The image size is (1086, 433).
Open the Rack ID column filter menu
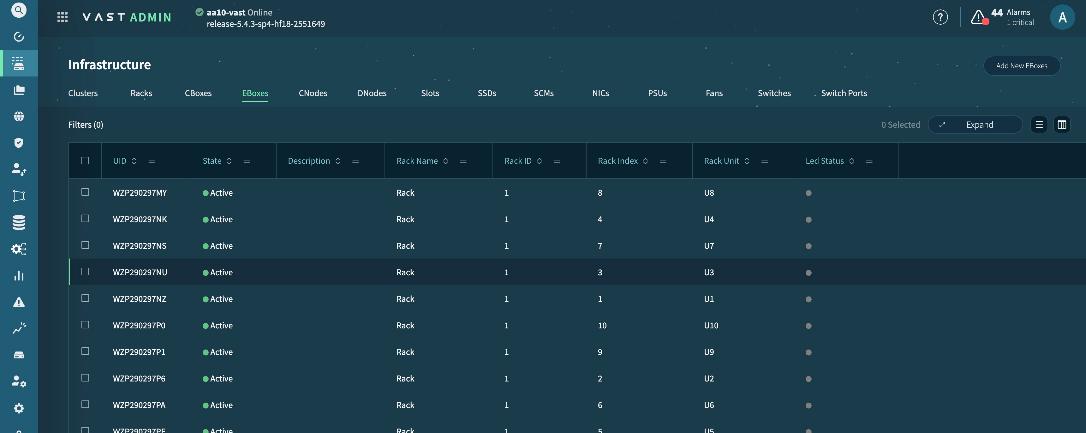click(556, 161)
